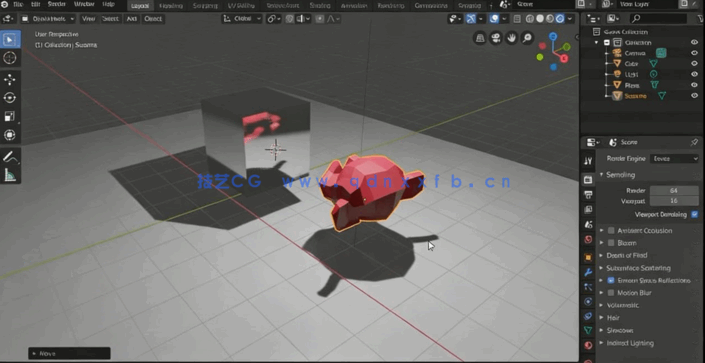
Task: Click the zoom view magnifier icon
Action: tap(527, 38)
